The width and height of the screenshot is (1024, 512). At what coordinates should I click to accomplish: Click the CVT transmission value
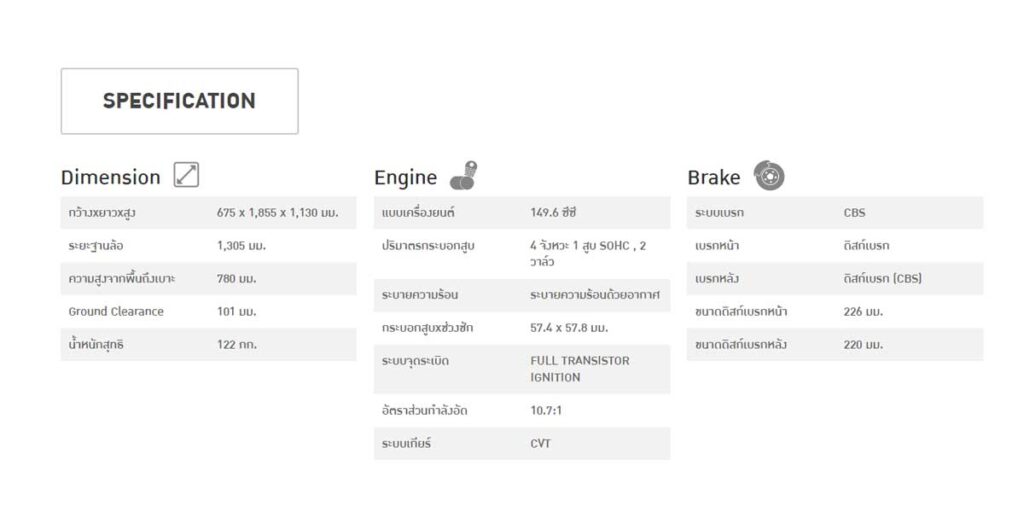coord(540,443)
